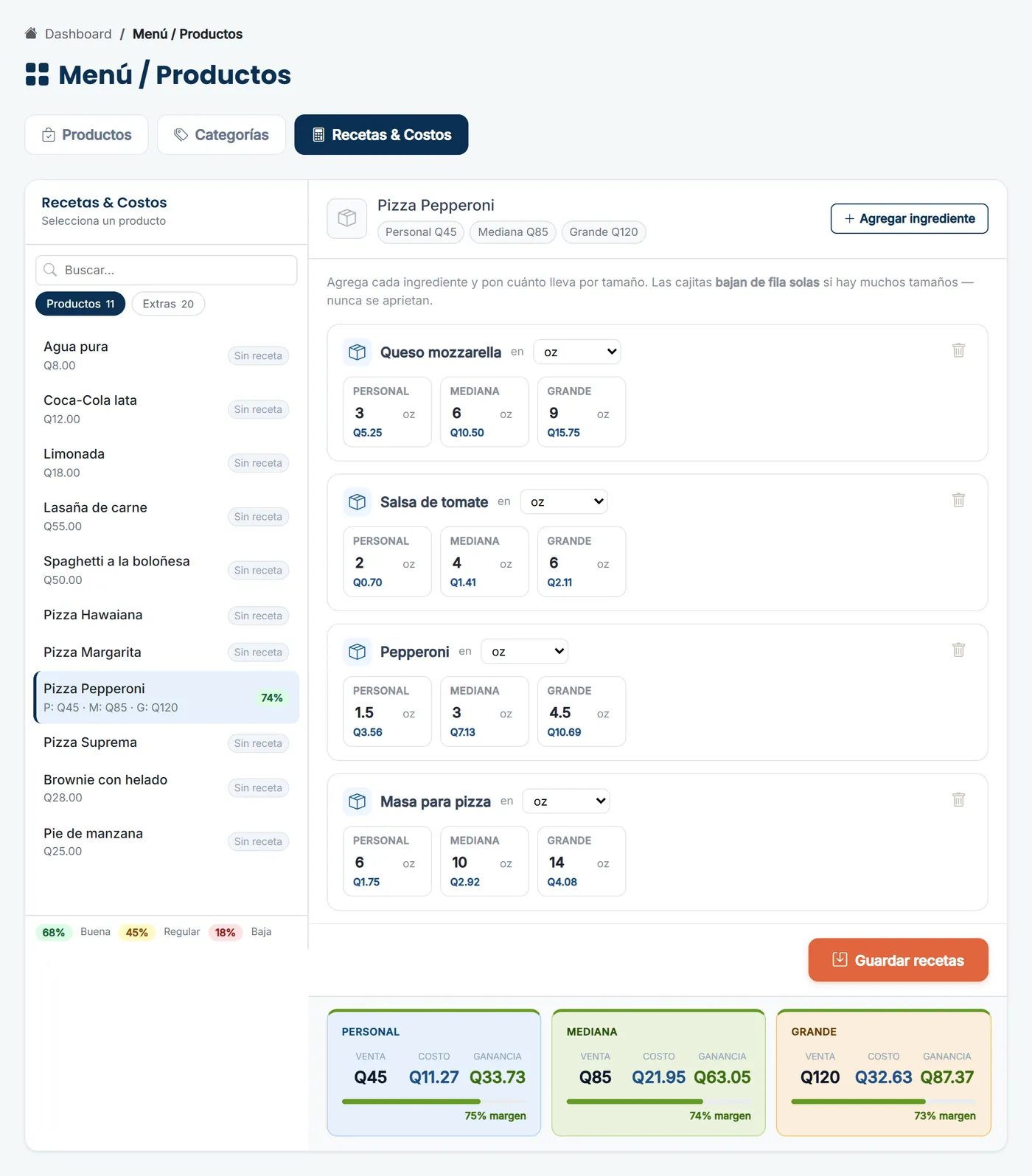Select Pie de manzana product row

coord(167,842)
